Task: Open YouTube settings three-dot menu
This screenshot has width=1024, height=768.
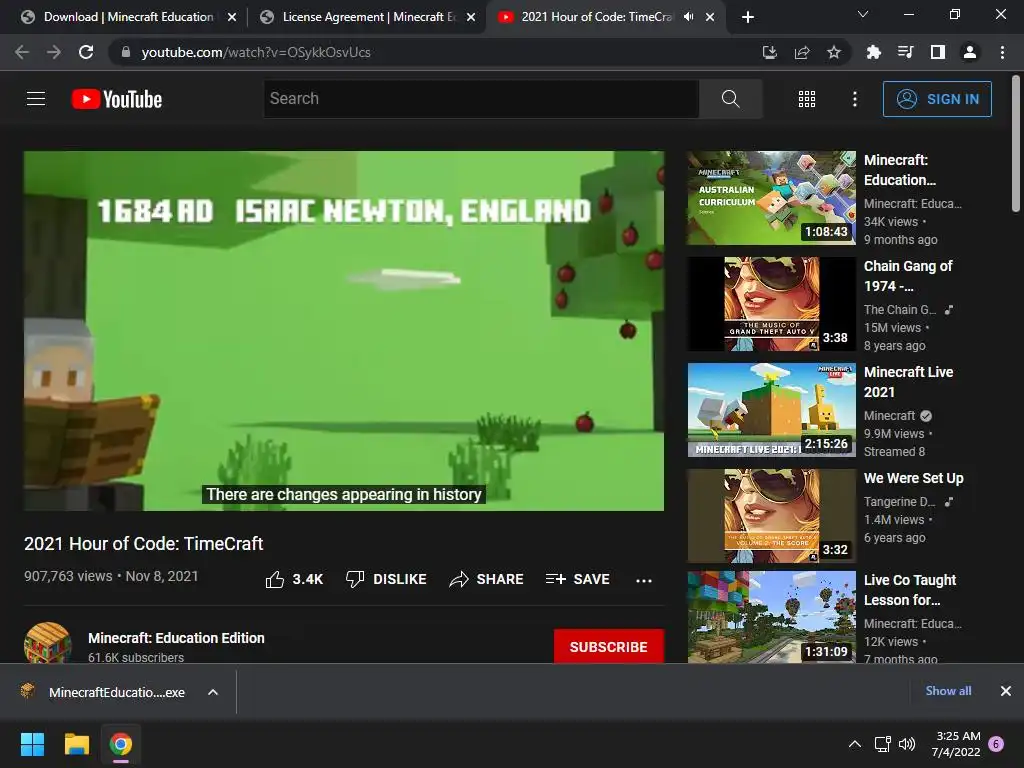Action: tap(854, 99)
